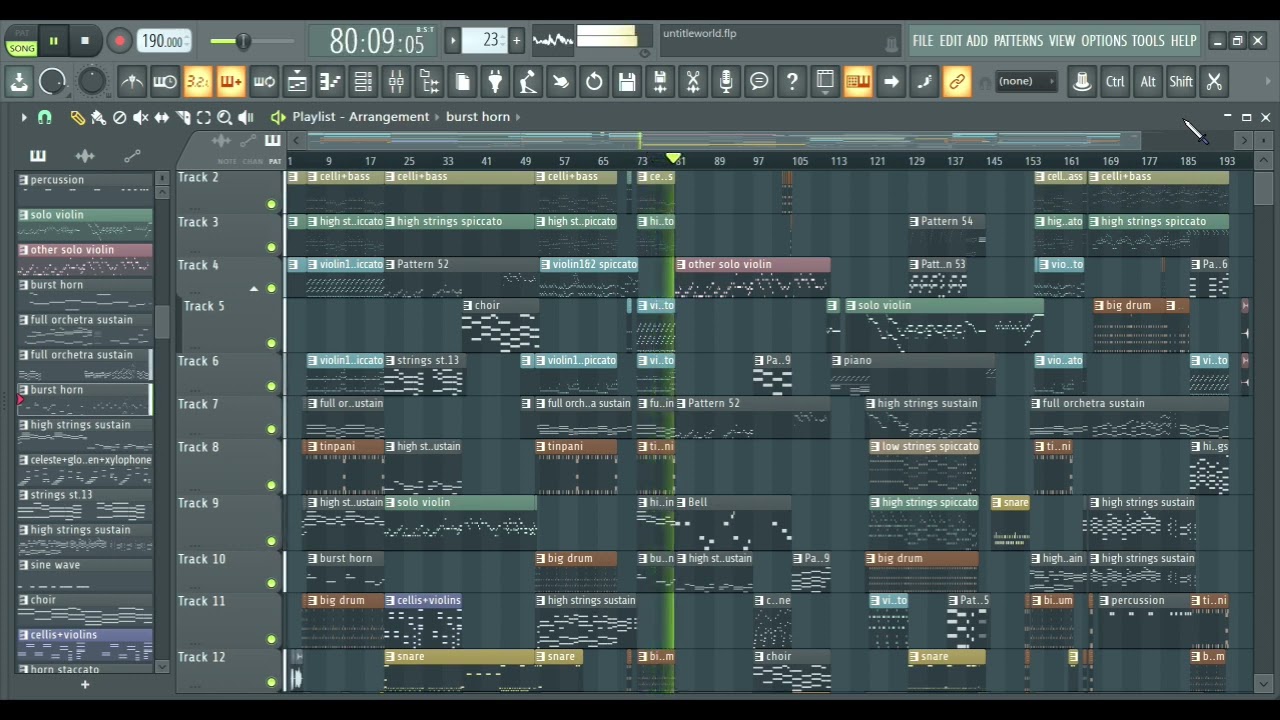Open the OPTIONS menu
This screenshot has width=1280, height=720.
click(1104, 41)
